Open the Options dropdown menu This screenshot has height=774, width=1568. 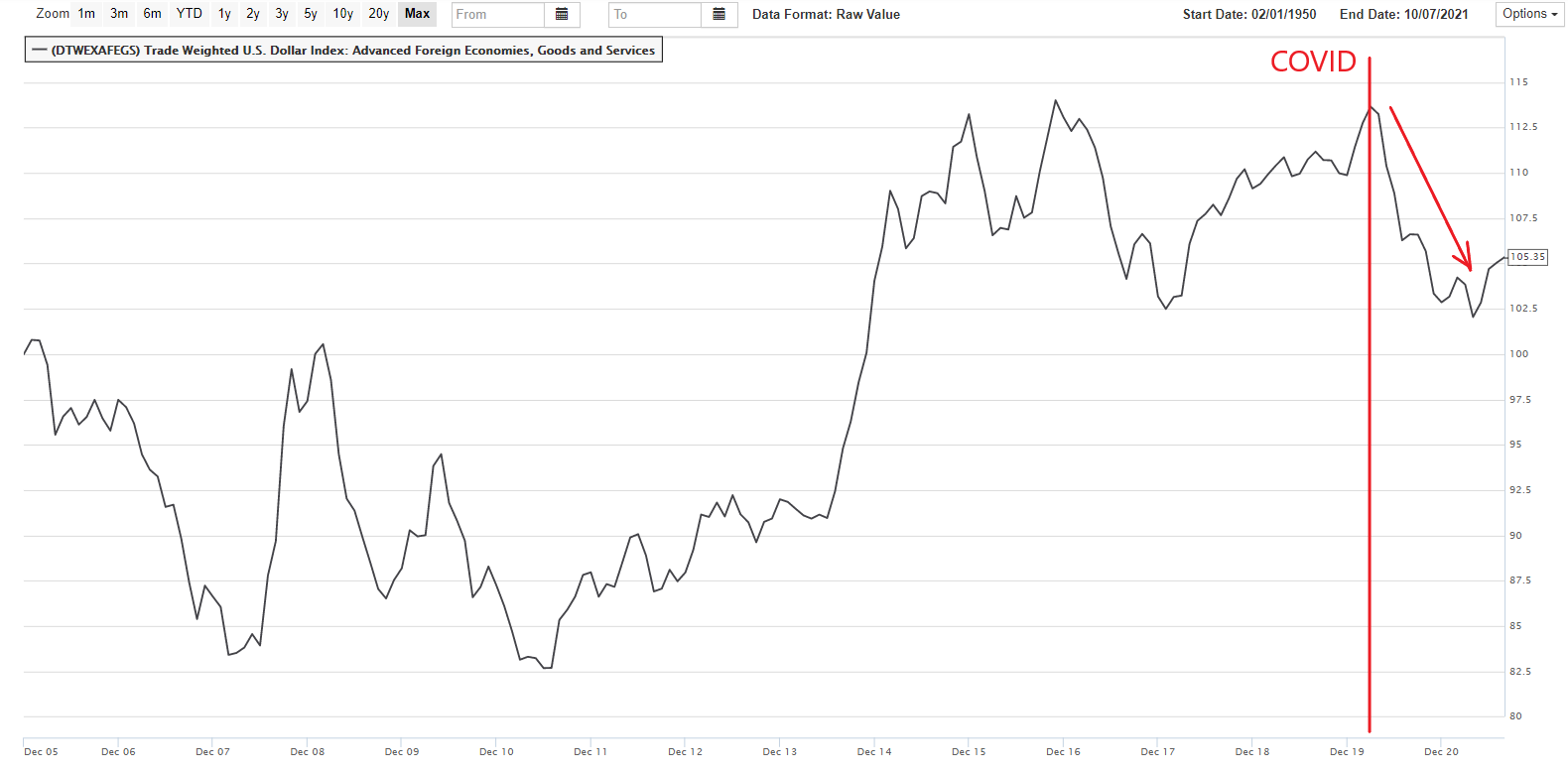[x=1529, y=14]
